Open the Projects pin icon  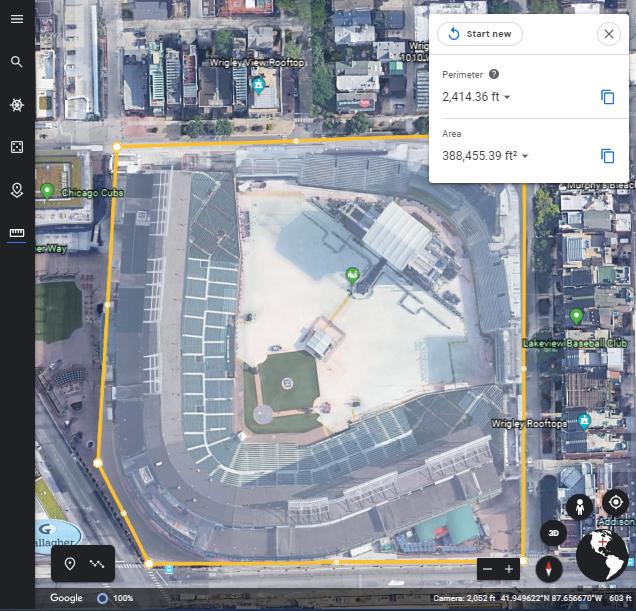click(x=17, y=190)
